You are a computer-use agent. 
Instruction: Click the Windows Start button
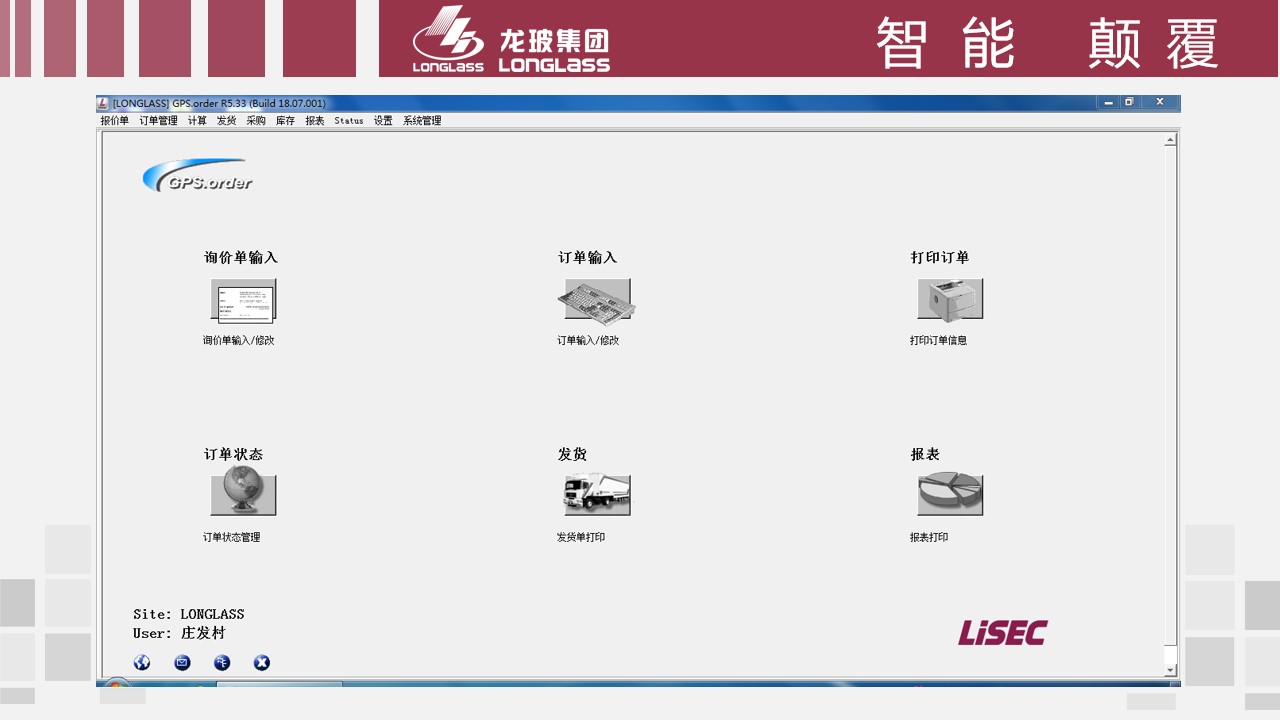coord(117,686)
